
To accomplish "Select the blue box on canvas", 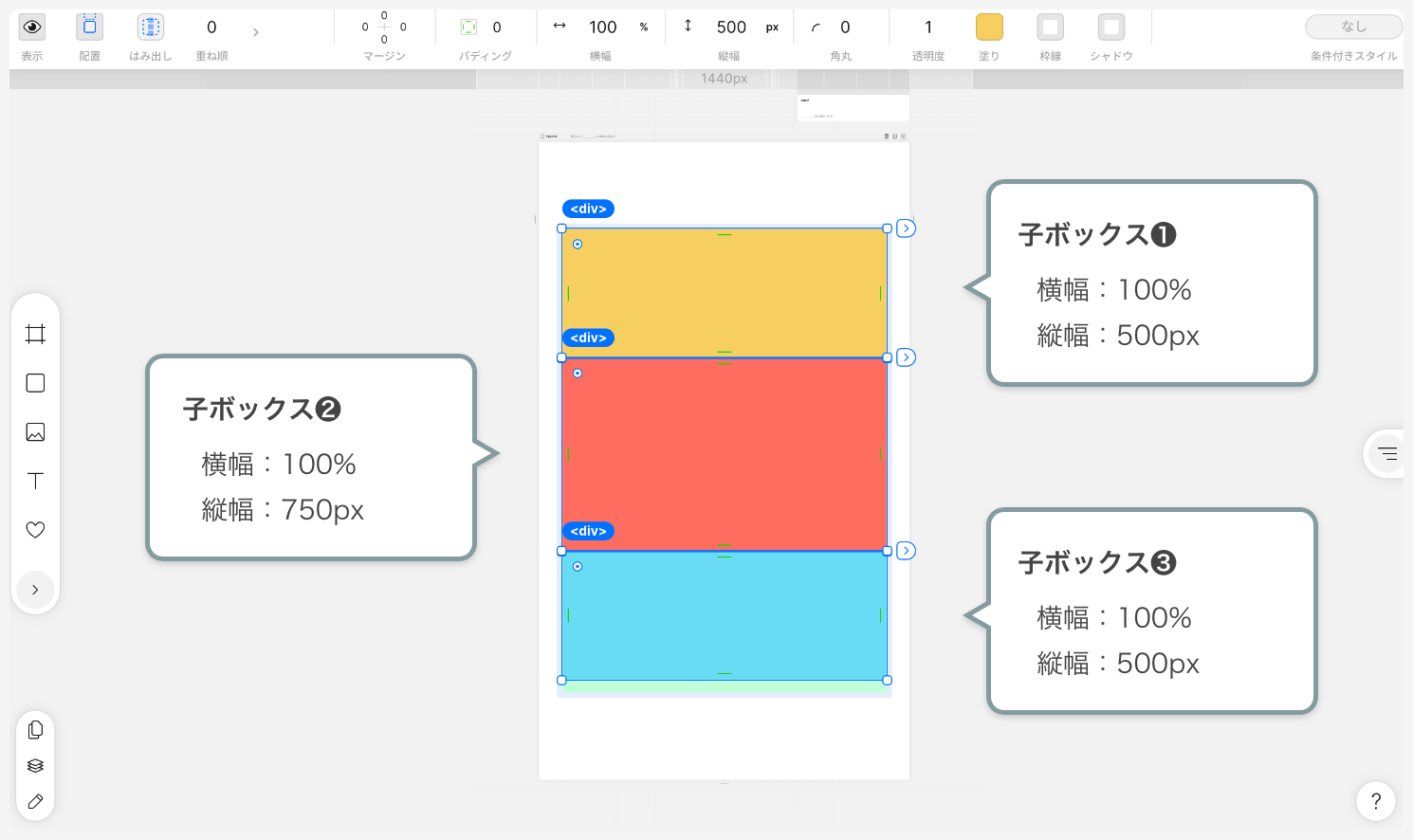I will click(725, 615).
